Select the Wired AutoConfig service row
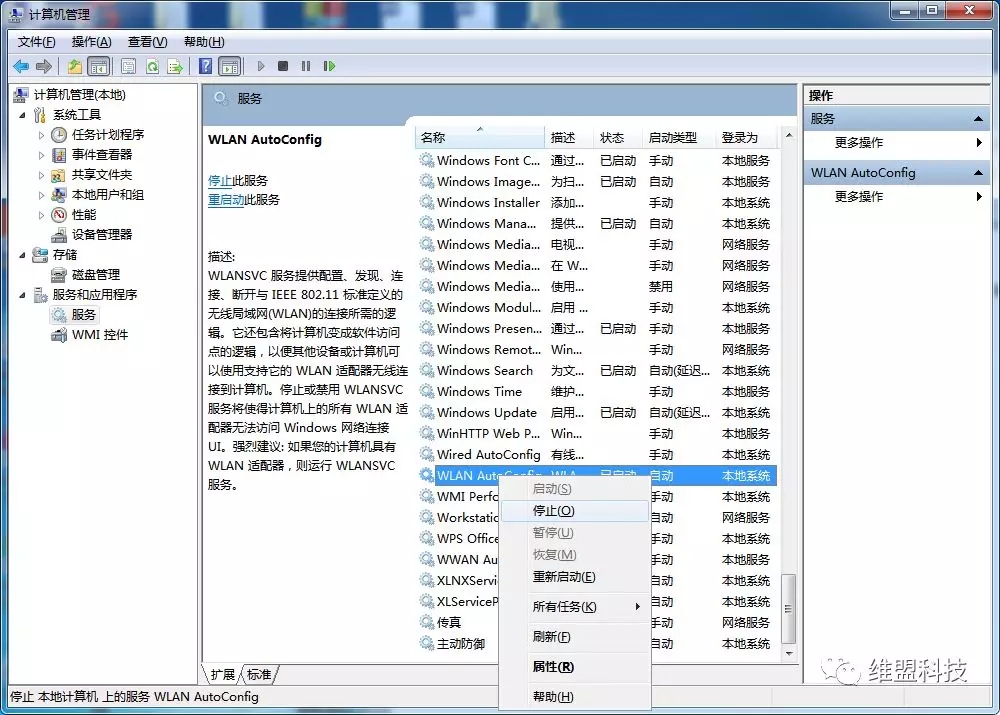The width and height of the screenshot is (1000, 715). tap(596, 455)
